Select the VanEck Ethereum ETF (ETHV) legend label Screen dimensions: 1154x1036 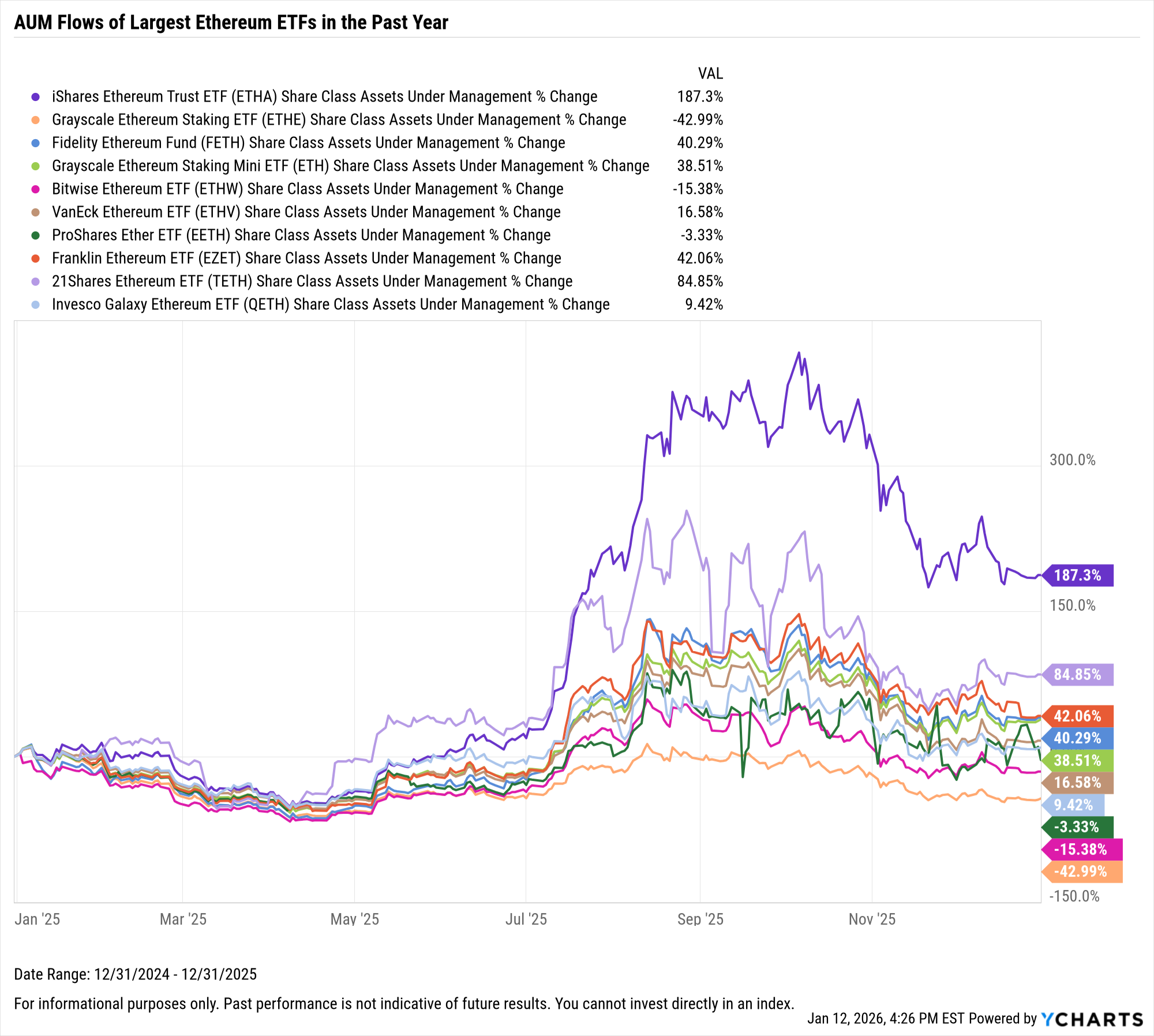(306, 212)
